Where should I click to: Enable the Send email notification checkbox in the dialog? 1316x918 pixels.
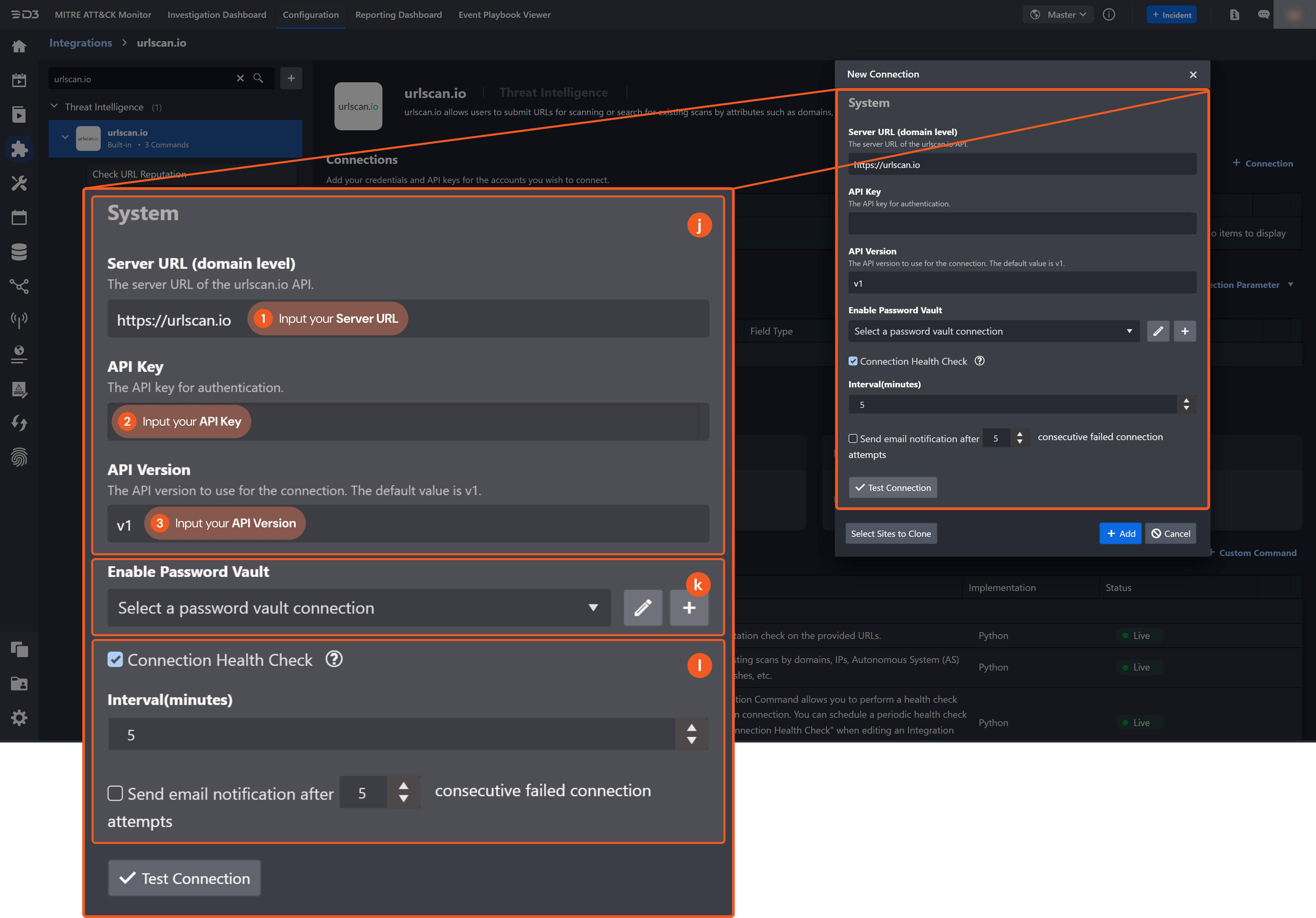[x=853, y=439]
